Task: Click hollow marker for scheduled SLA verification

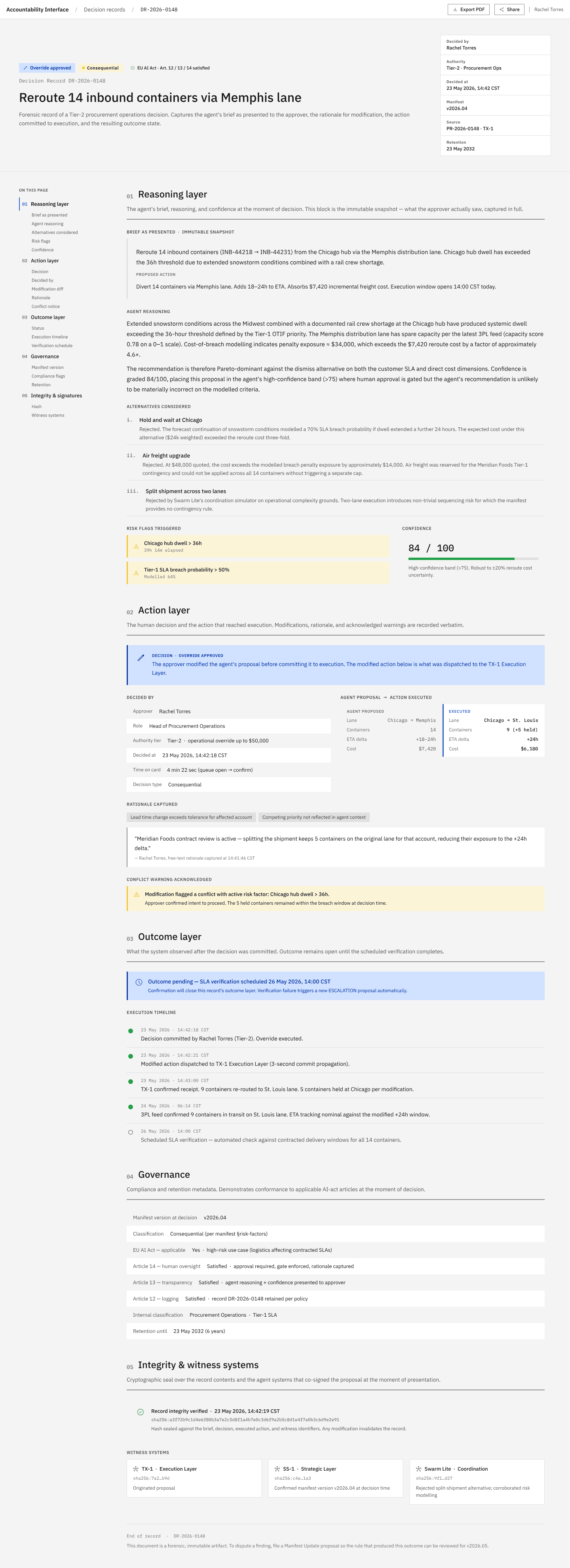Action: (130, 1132)
